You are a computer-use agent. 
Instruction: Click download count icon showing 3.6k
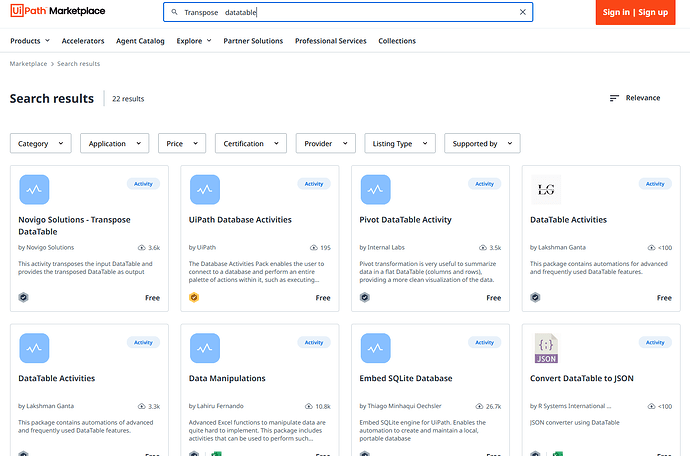[142, 248]
